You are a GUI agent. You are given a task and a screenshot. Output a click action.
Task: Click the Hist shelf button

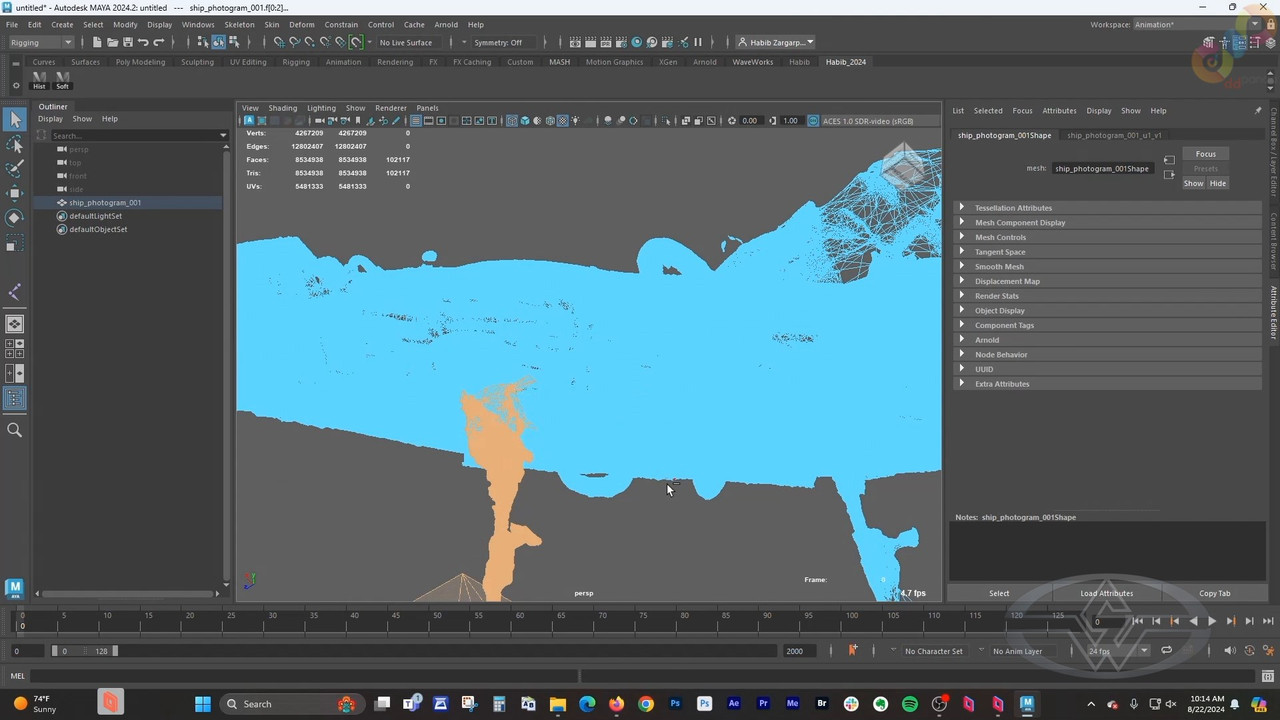[x=39, y=80]
